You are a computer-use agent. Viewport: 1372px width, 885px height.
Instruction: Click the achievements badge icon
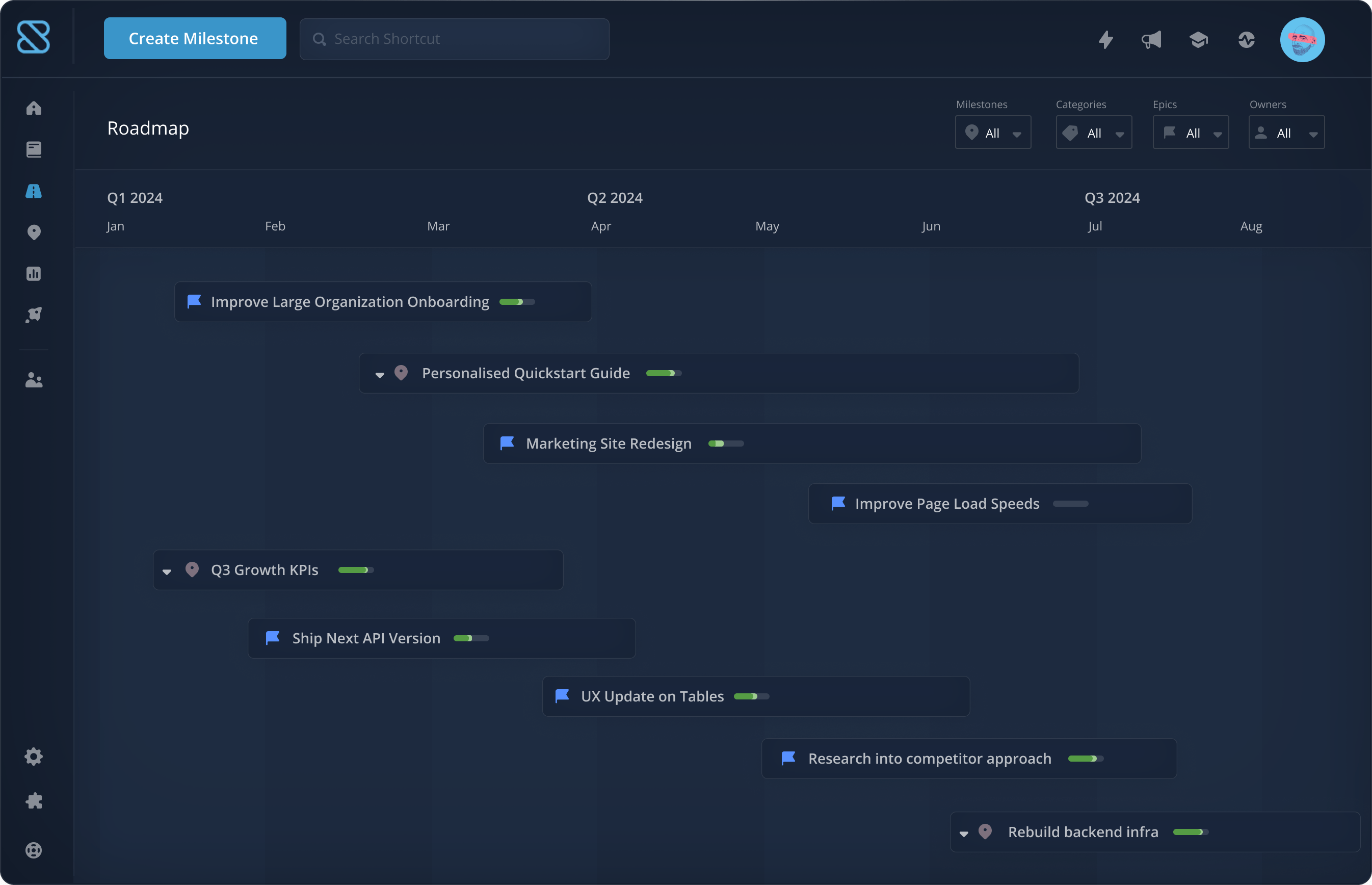tap(1197, 39)
